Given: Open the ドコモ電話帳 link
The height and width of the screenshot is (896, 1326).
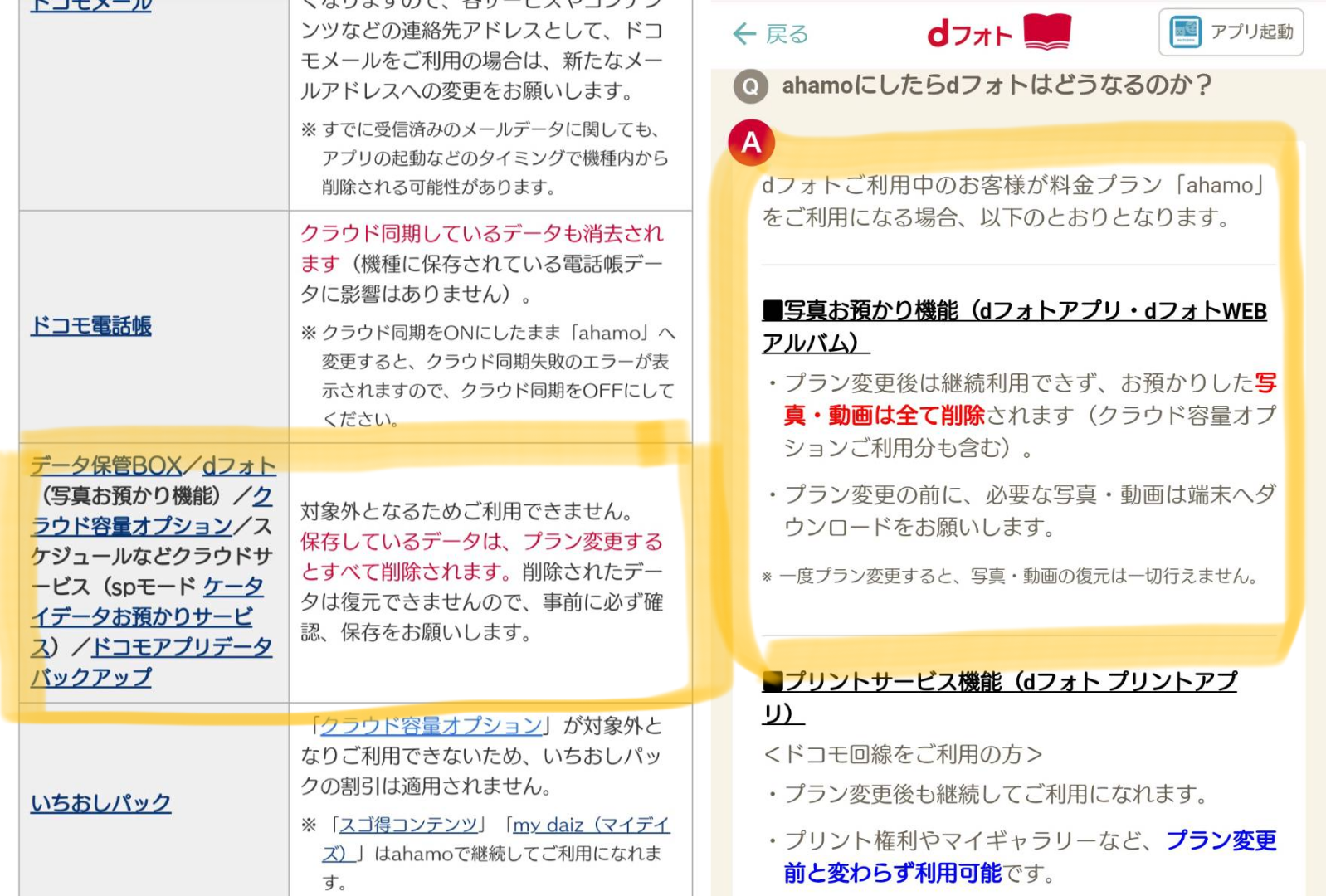Looking at the screenshot, I should (91, 326).
